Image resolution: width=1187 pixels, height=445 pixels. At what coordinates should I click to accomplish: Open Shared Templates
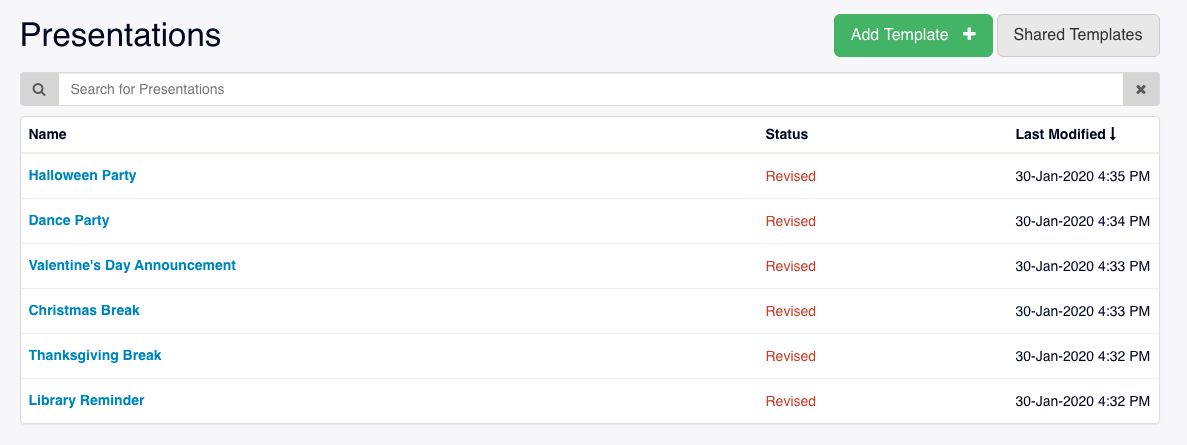pos(1077,35)
